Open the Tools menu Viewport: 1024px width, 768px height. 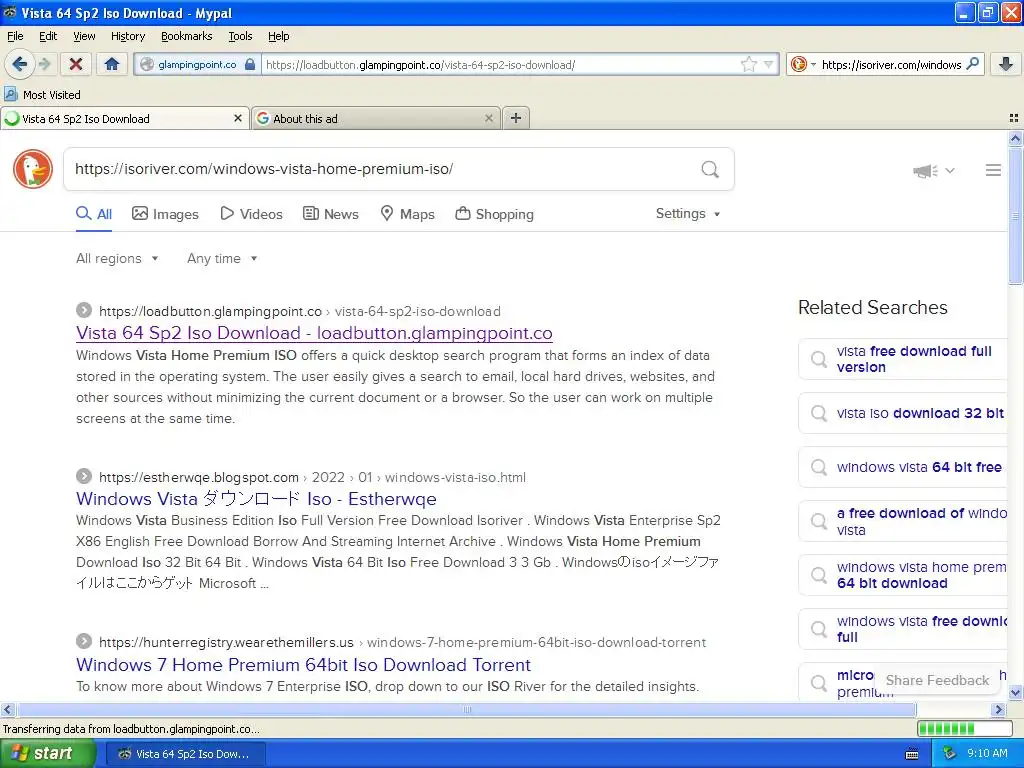[x=240, y=36]
